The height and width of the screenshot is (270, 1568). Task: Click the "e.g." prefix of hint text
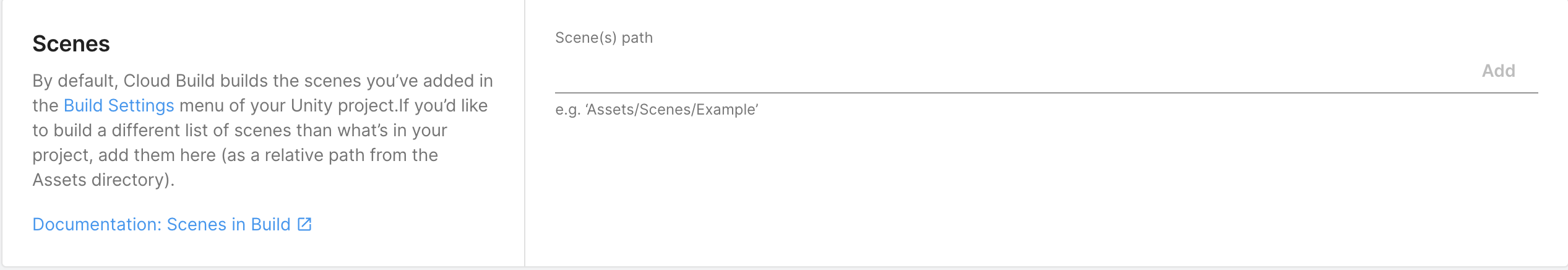(x=567, y=110)
